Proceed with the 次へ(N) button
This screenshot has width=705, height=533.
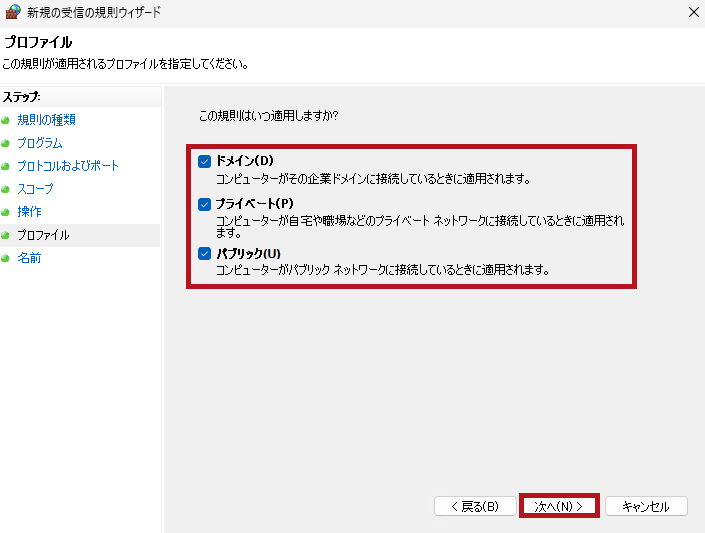(559, 506)
